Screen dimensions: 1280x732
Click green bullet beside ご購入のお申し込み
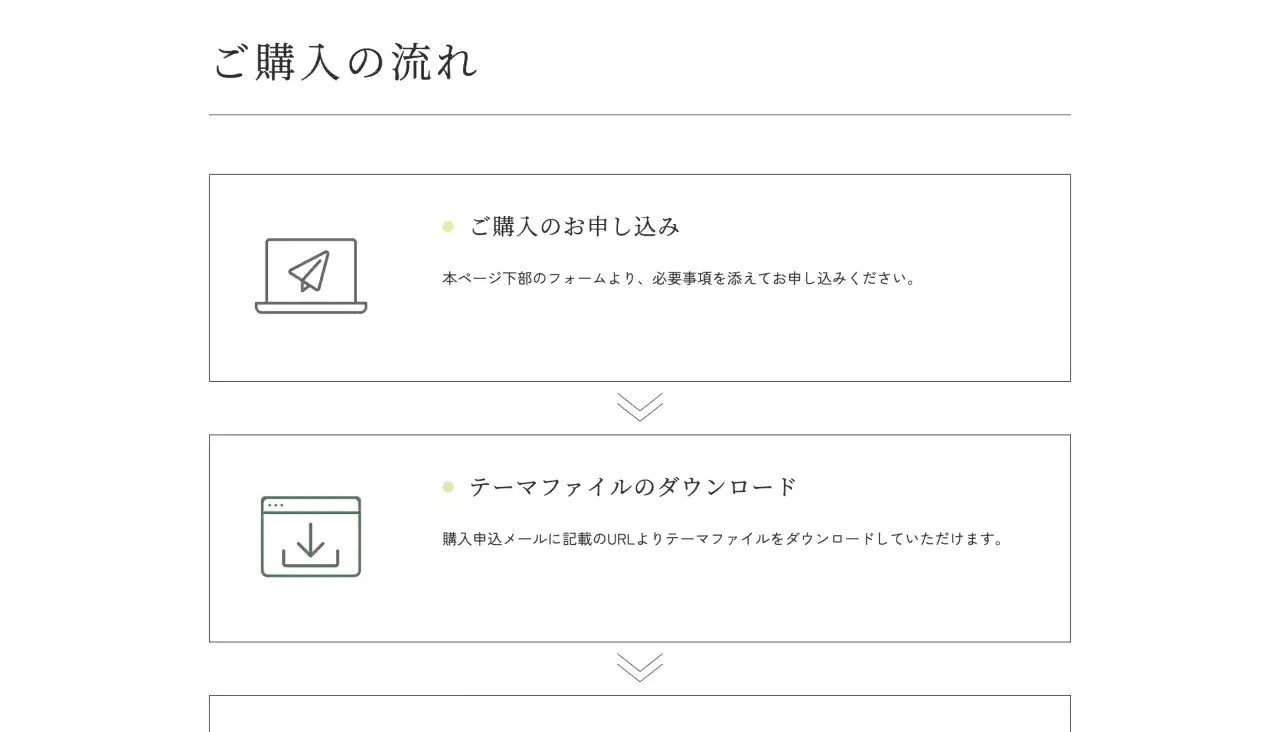(448, 227)
